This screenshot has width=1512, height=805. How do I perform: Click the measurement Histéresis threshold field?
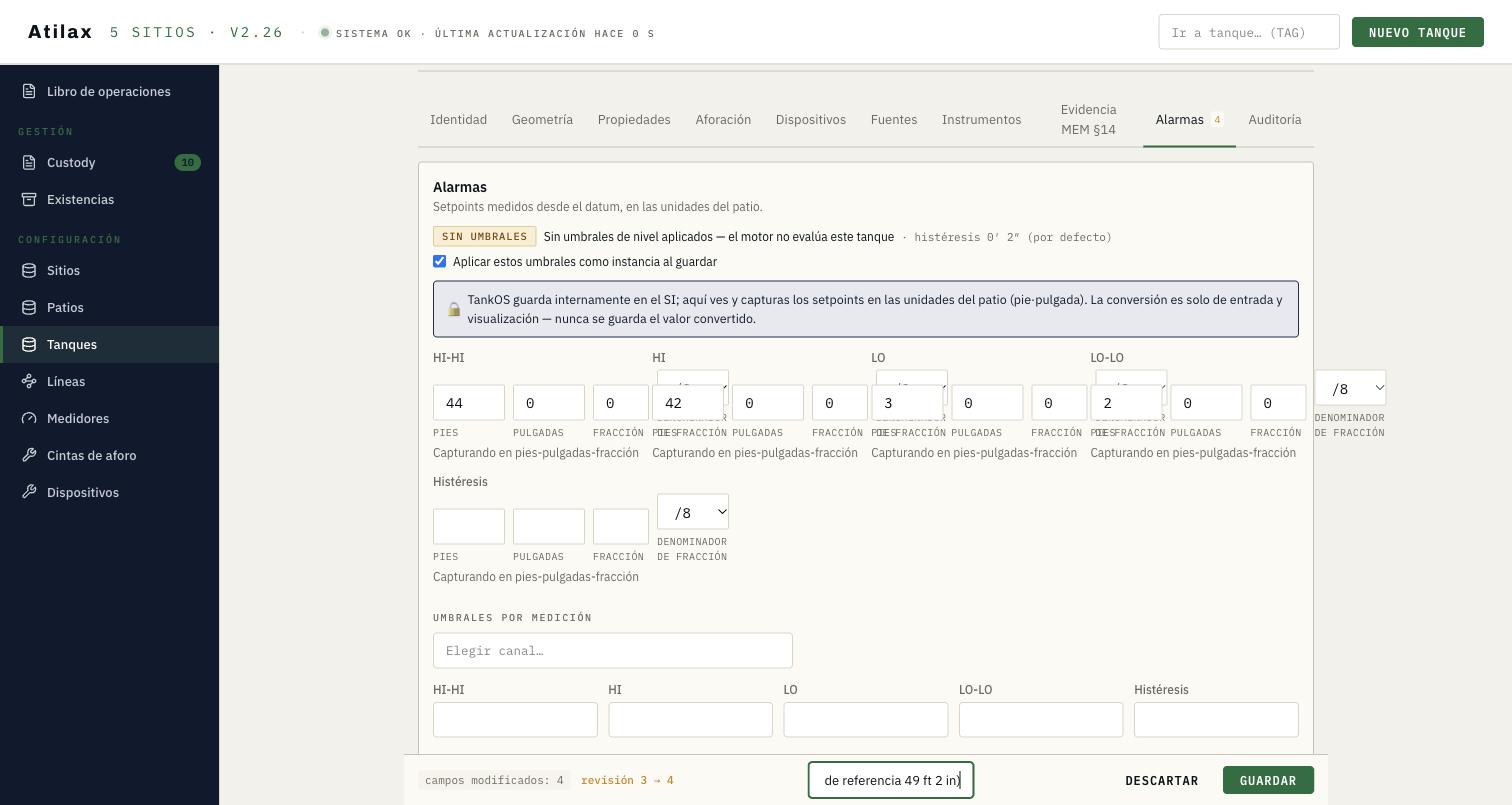click(x=1216, y=720)
